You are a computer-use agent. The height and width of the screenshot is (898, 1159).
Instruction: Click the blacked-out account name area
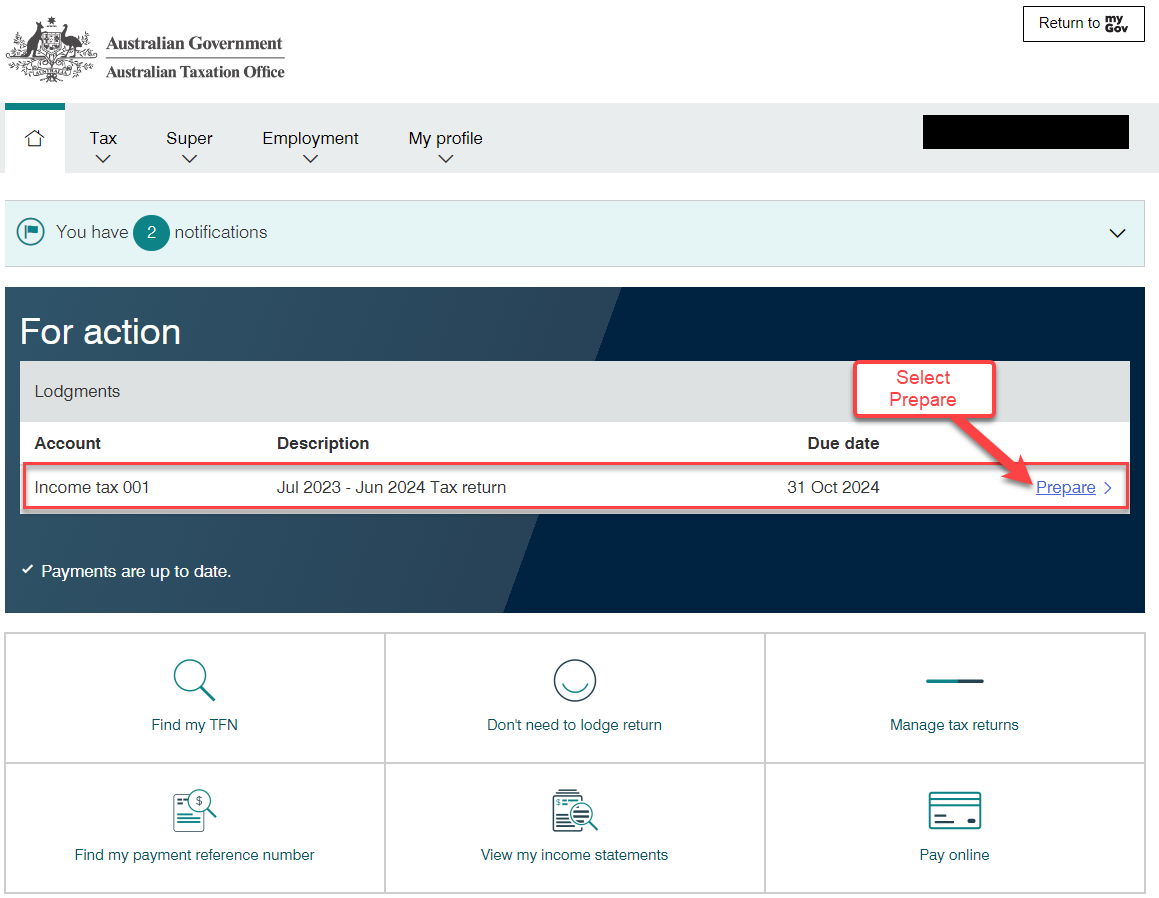click(x=1025, y=131)
